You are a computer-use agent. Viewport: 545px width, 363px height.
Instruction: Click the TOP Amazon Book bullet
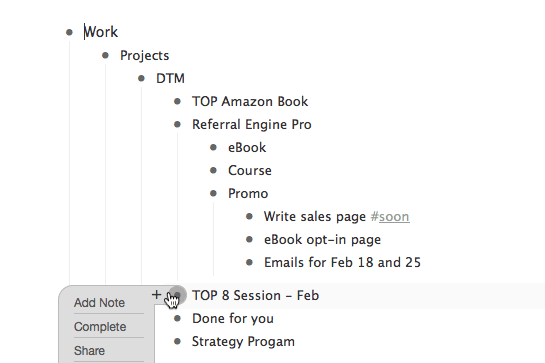pyautogui.click(x=177, y=101)
